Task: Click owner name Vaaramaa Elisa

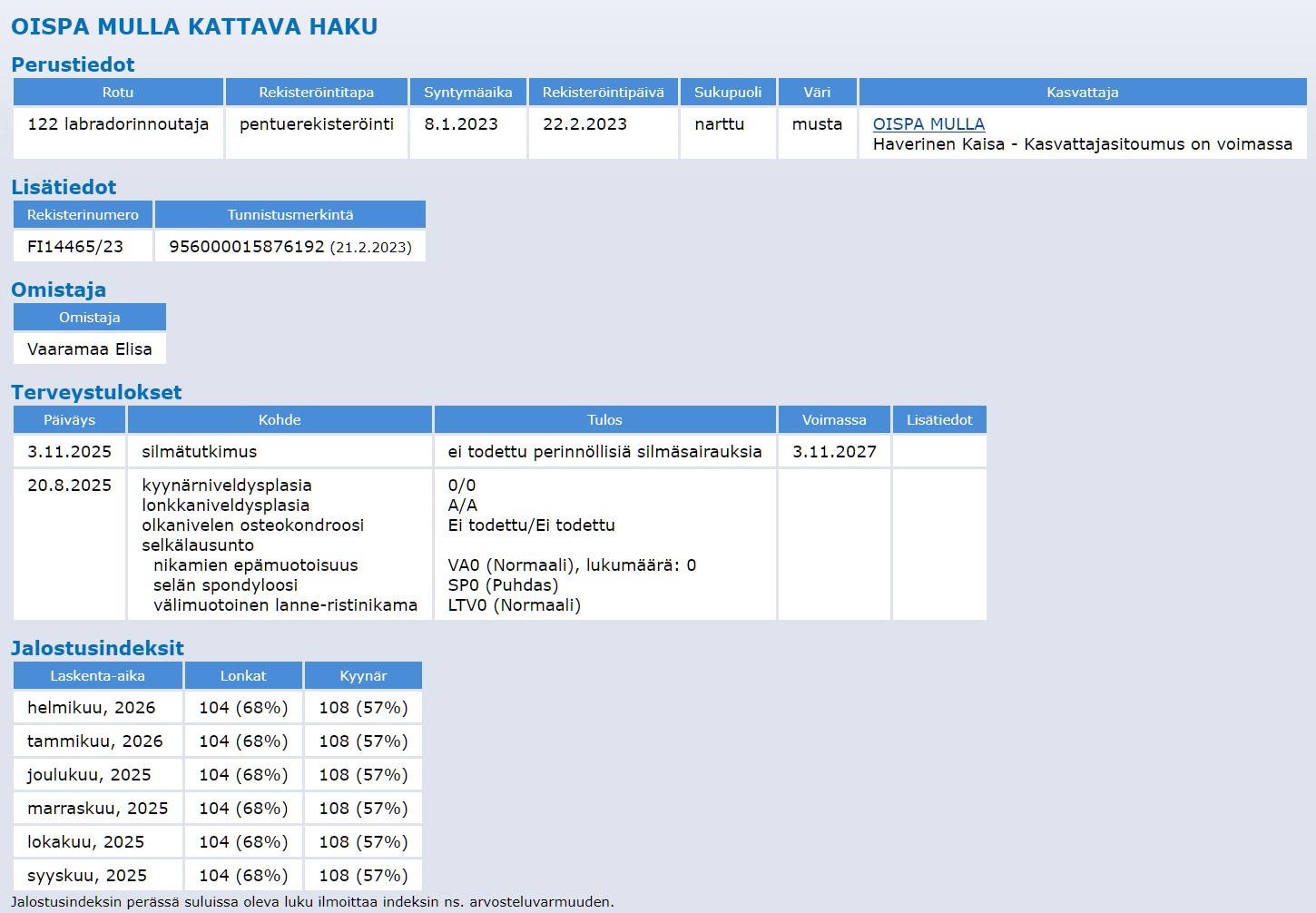Action: click(90, 349)
